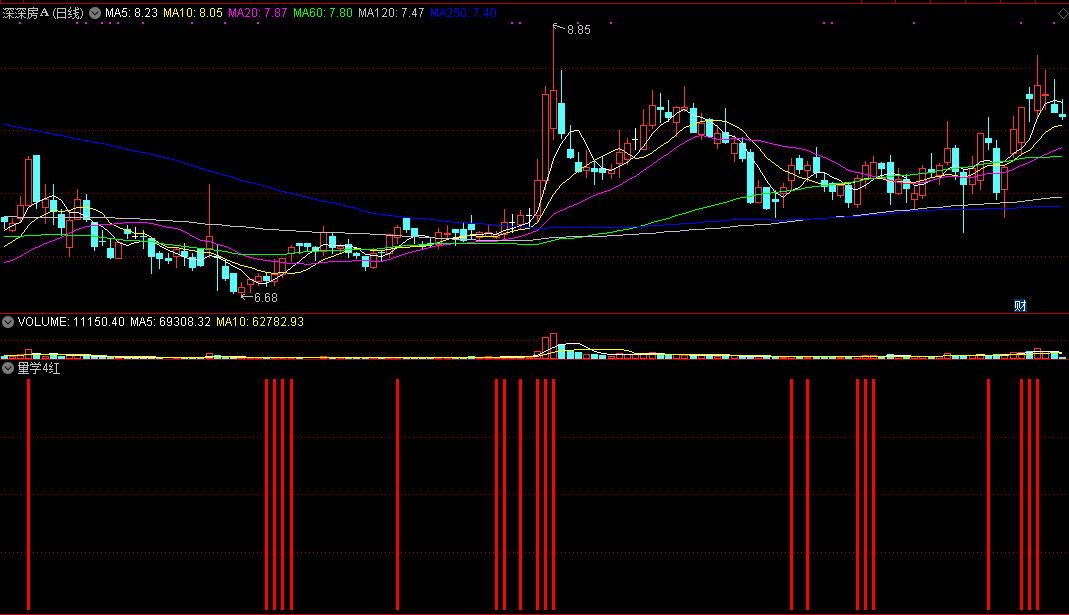Click the green MA60: 7.80 label
Screen dimensions: 1069x615
point(323,13)
